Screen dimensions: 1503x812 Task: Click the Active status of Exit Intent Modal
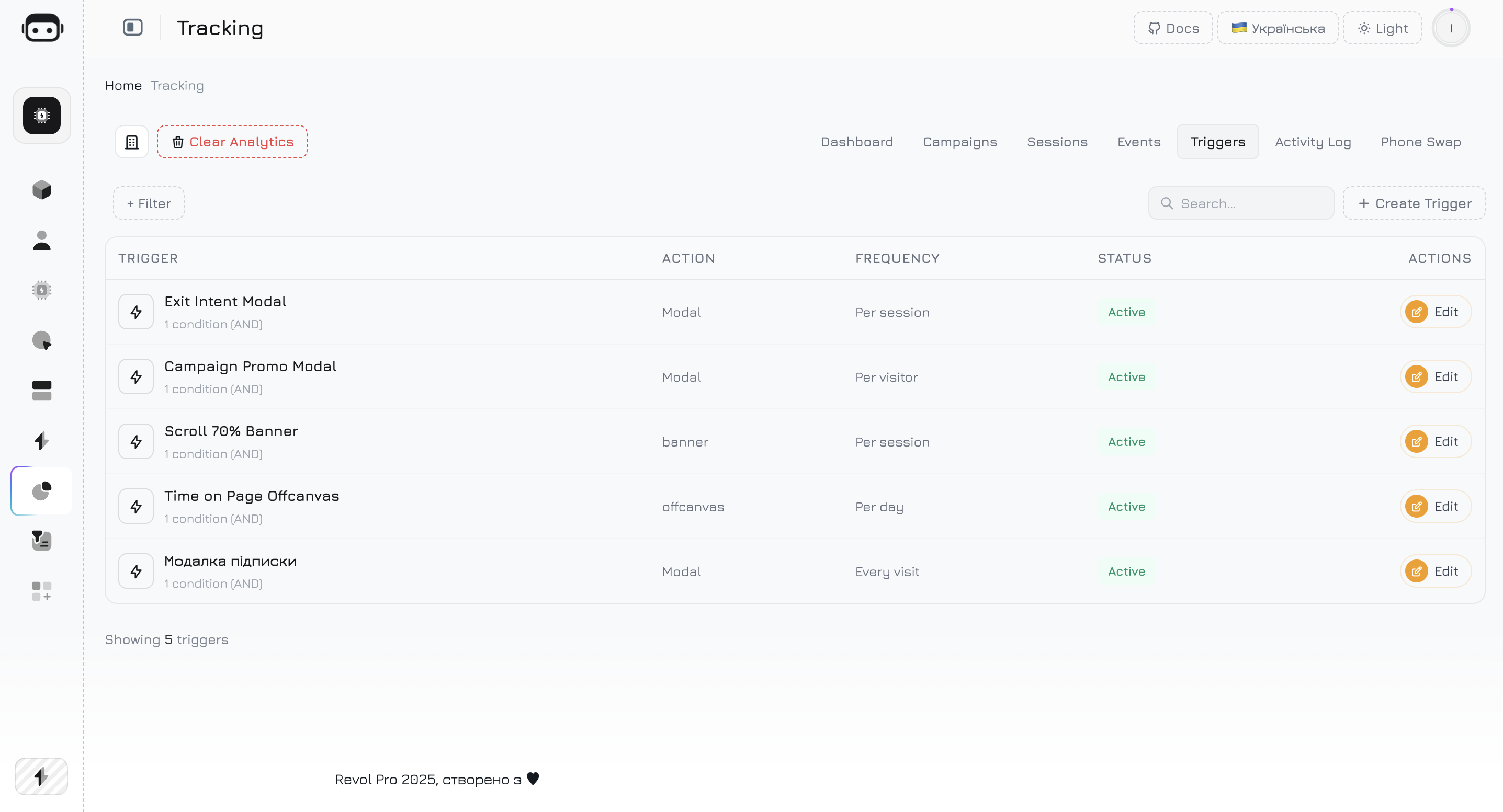(1126, 312)
